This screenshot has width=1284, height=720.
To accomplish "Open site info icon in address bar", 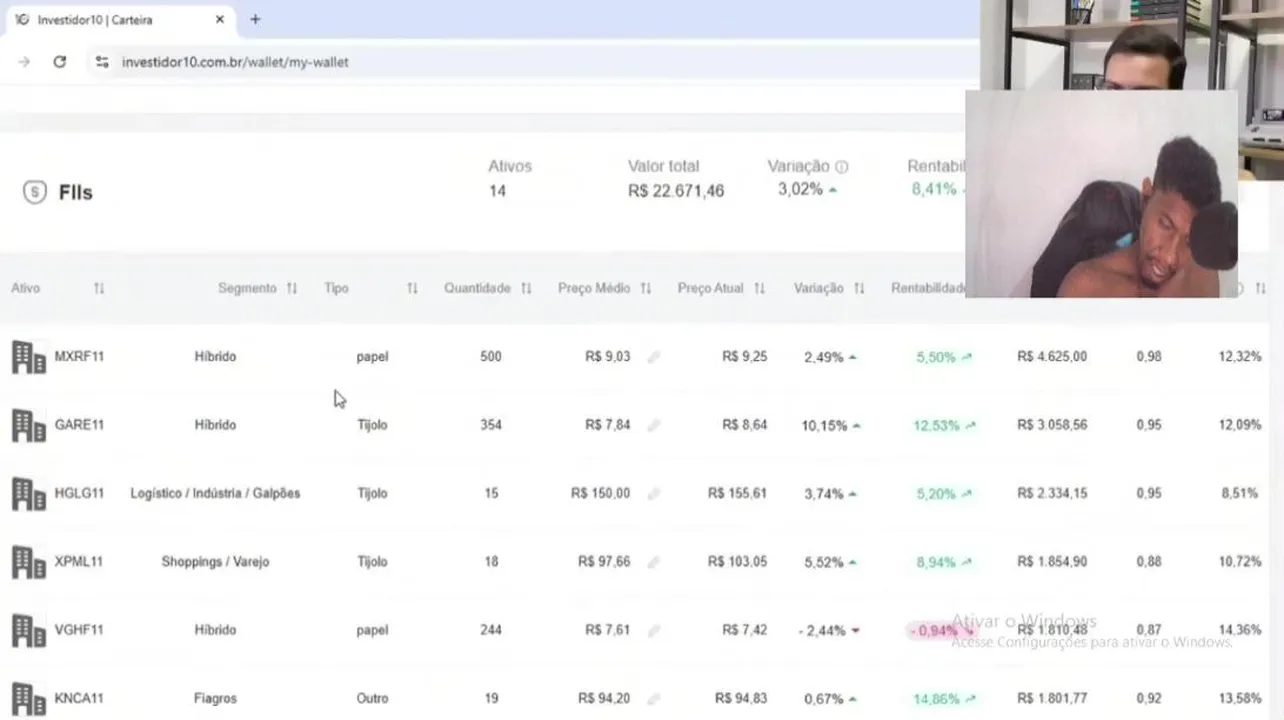I will [102, 62].
